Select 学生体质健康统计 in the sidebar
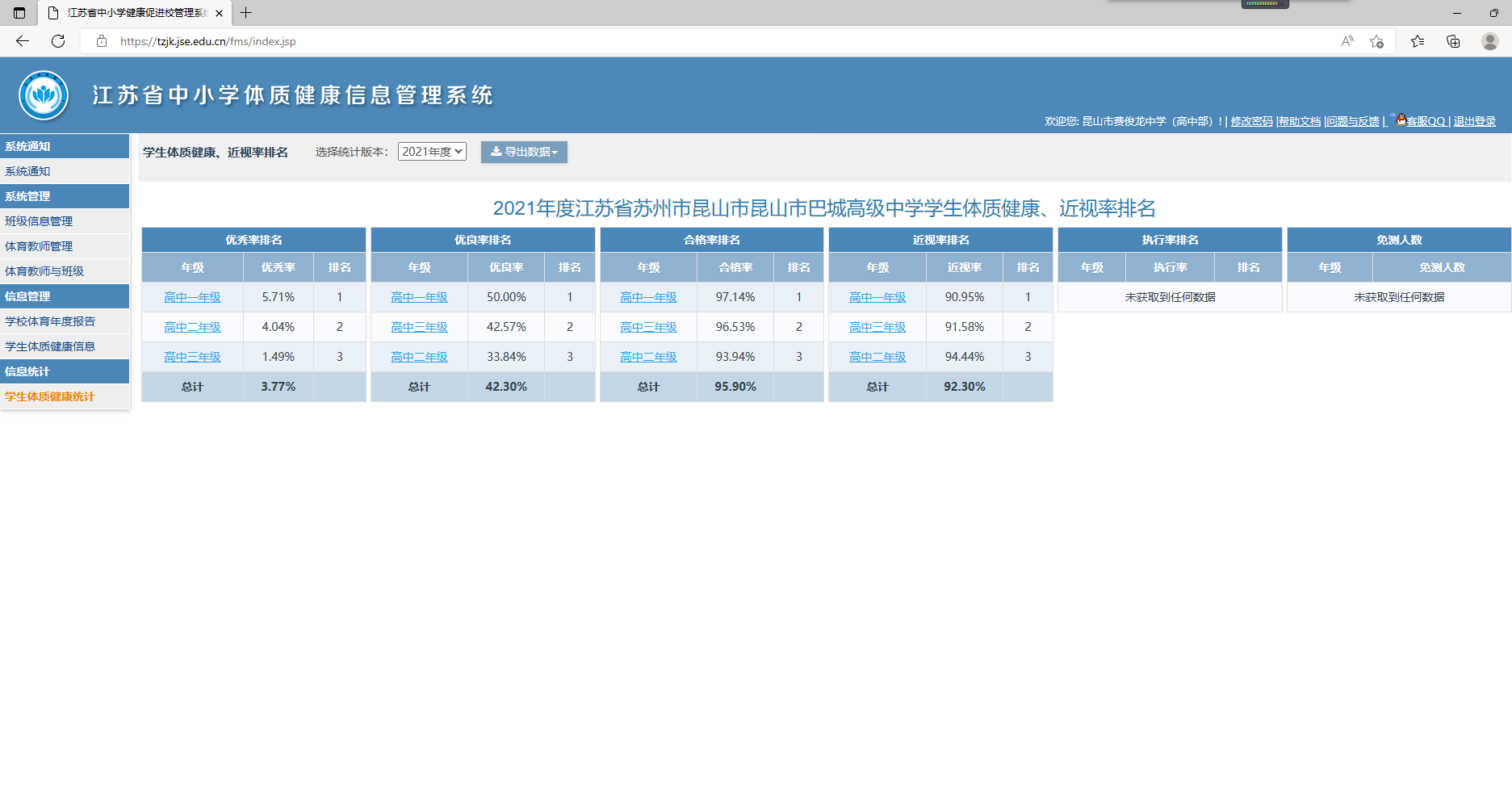 tap(65, 396)
